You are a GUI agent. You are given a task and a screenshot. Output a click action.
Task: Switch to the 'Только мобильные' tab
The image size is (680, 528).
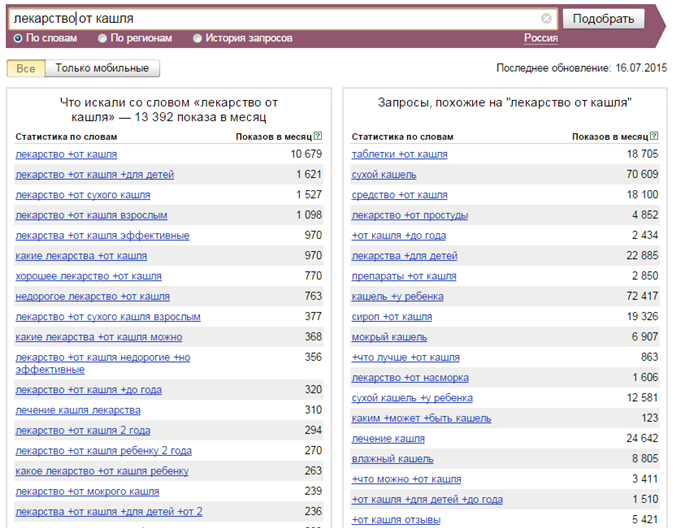coord(102,68)
